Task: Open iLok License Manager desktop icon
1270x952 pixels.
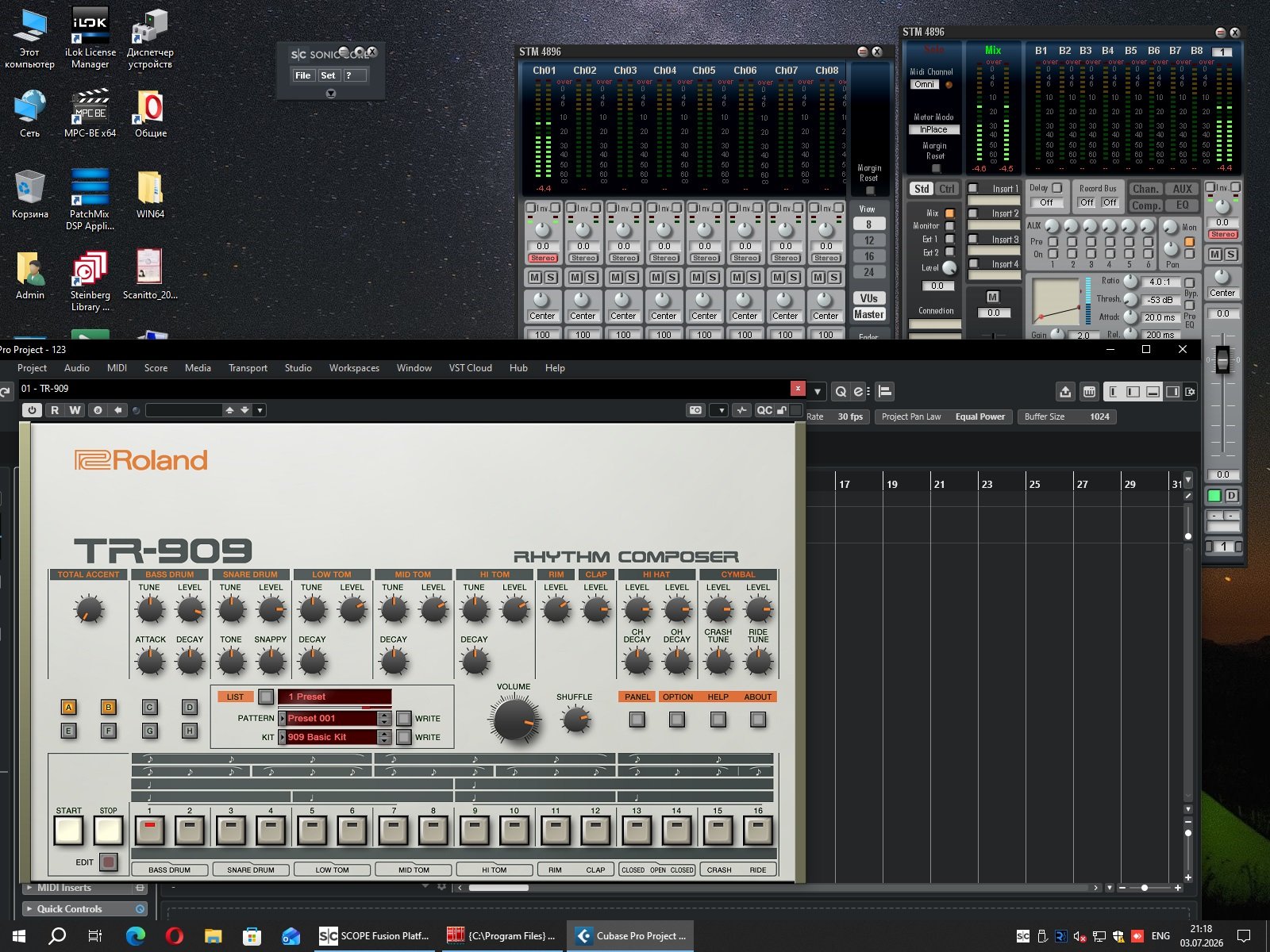Action: [90, 38]
